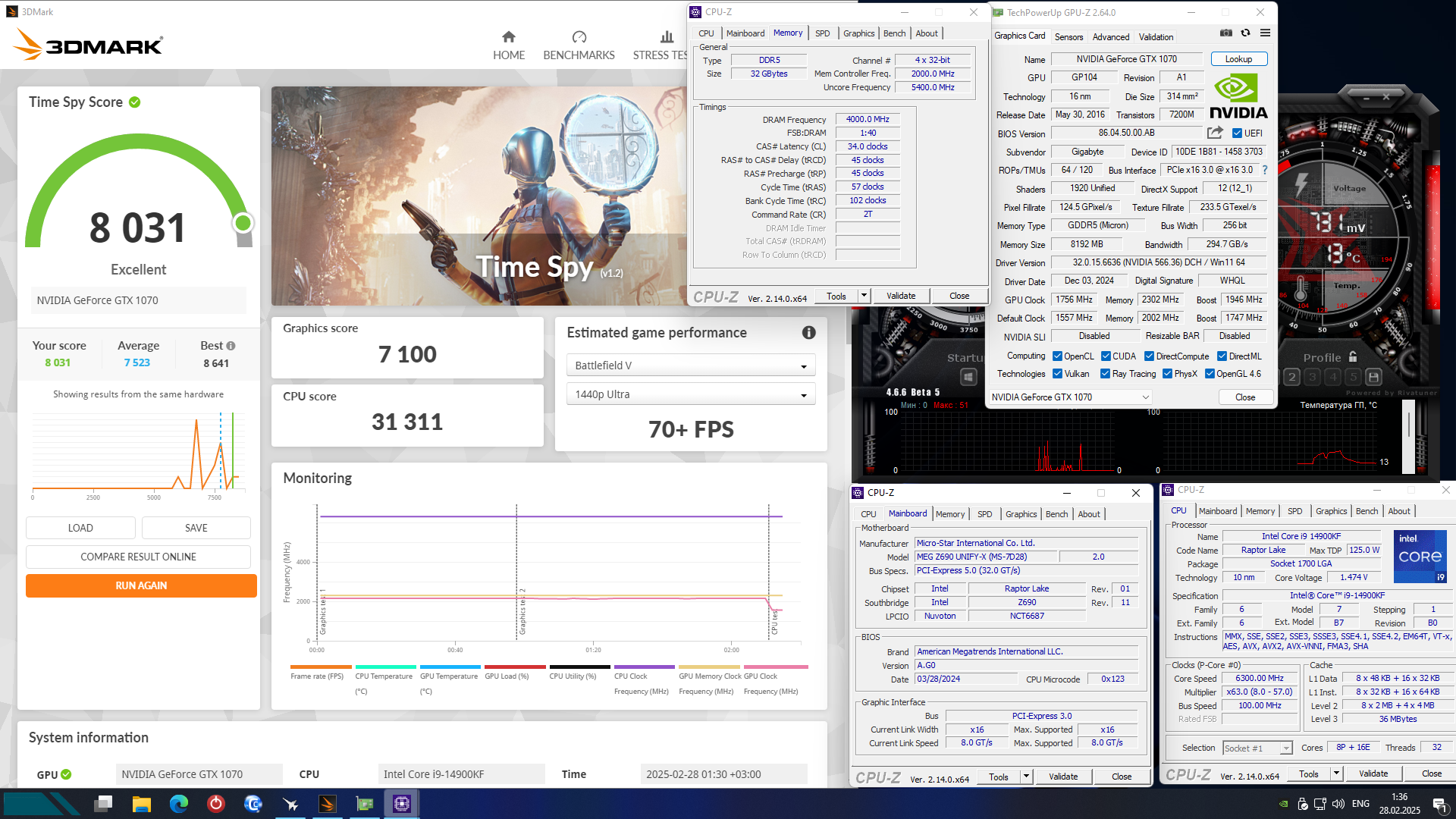Click the LOAD button in 3DMark
This screenshot has width=1456, height=819.
pyautogui.click(x=80, y=528)
